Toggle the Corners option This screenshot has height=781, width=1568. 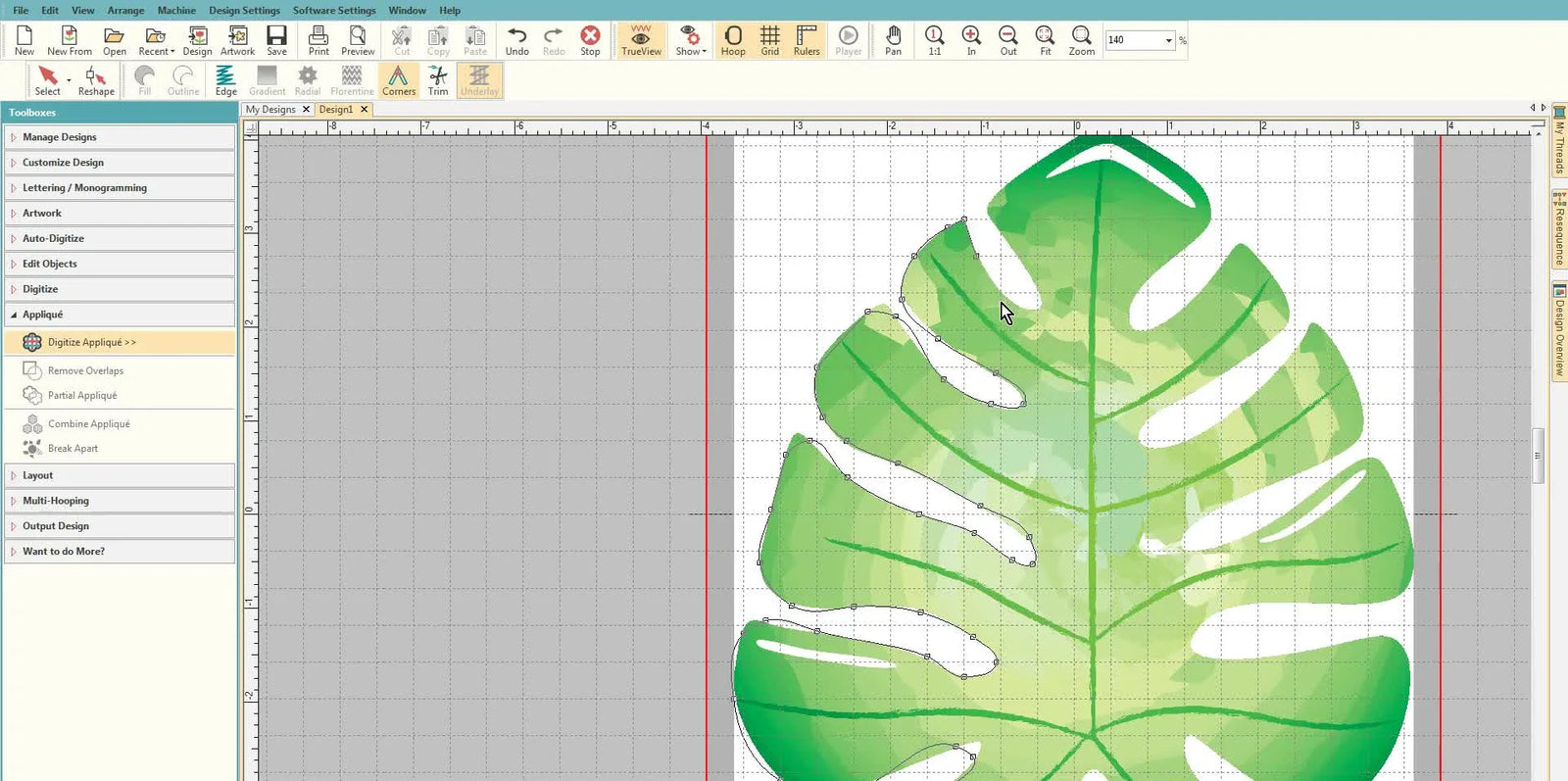pyautogui.click(x=399, y=80)
